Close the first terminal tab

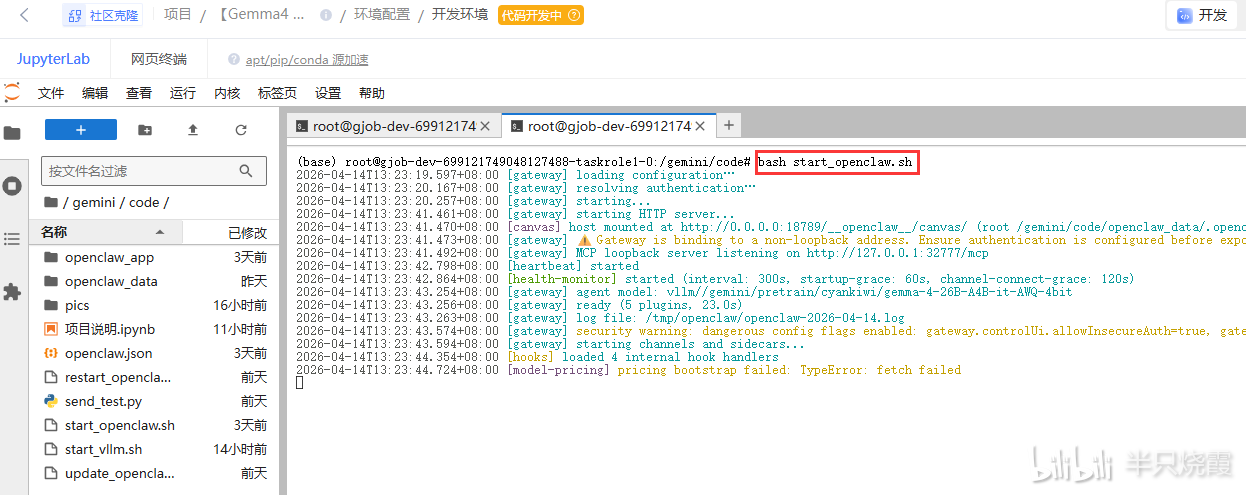tap(485, 126)
